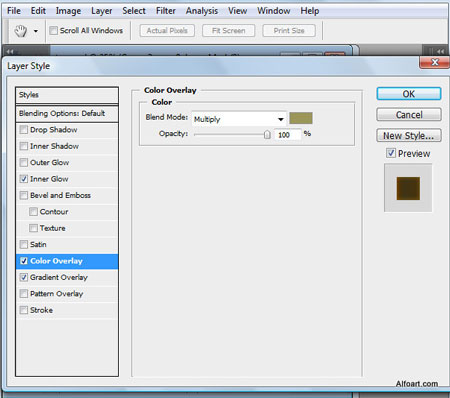Enable the Inner Shadow effect checkbox
This screenshot has width=450, height=398.
point(24,146)
